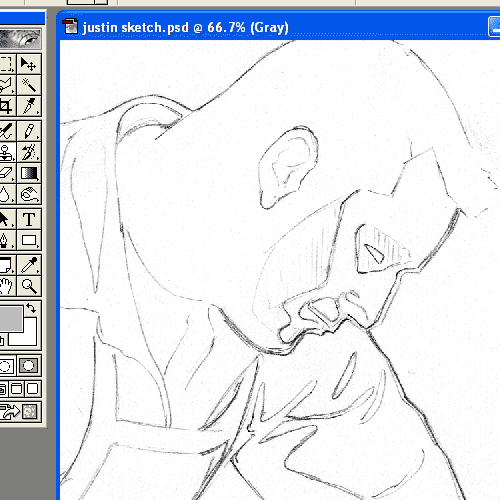Select the Rectangle shape tool
This screenshot has width=500, height=500.
pos(29,240)
